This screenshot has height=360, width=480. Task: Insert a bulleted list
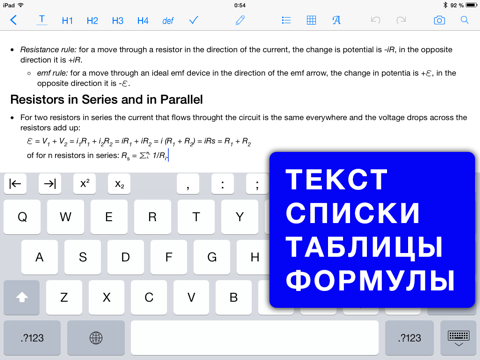coord(286,20)
